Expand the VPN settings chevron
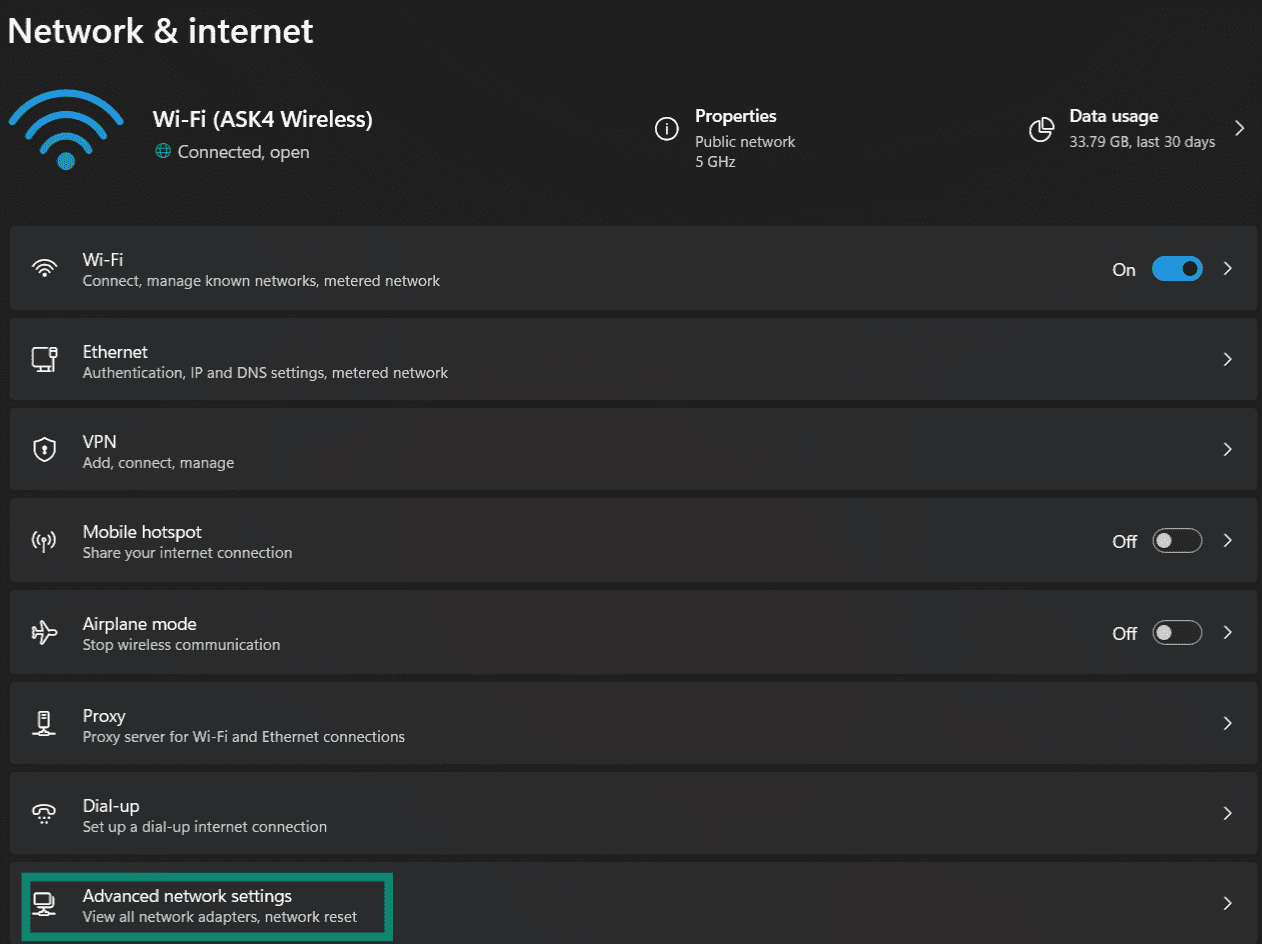Viewport: 1262px width, 944px height. [x=1228, y=449]
